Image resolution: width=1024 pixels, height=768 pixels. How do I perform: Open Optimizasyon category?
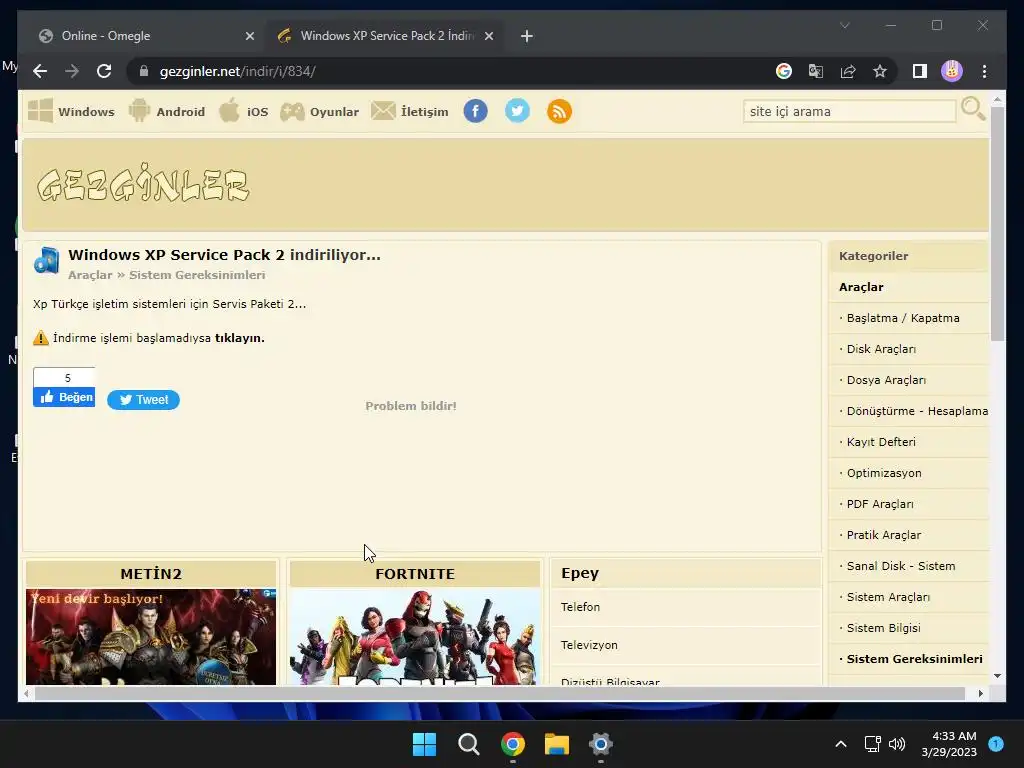point(884,473)
